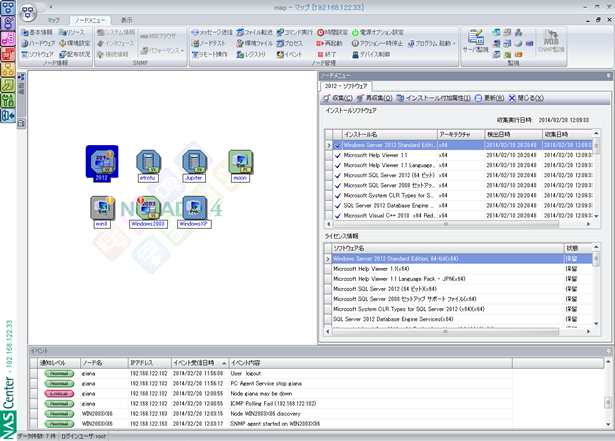Switch to the ノードメニュー ribbon tab
This screenshot has height=441, width=615.
click(x=90, y=20)
